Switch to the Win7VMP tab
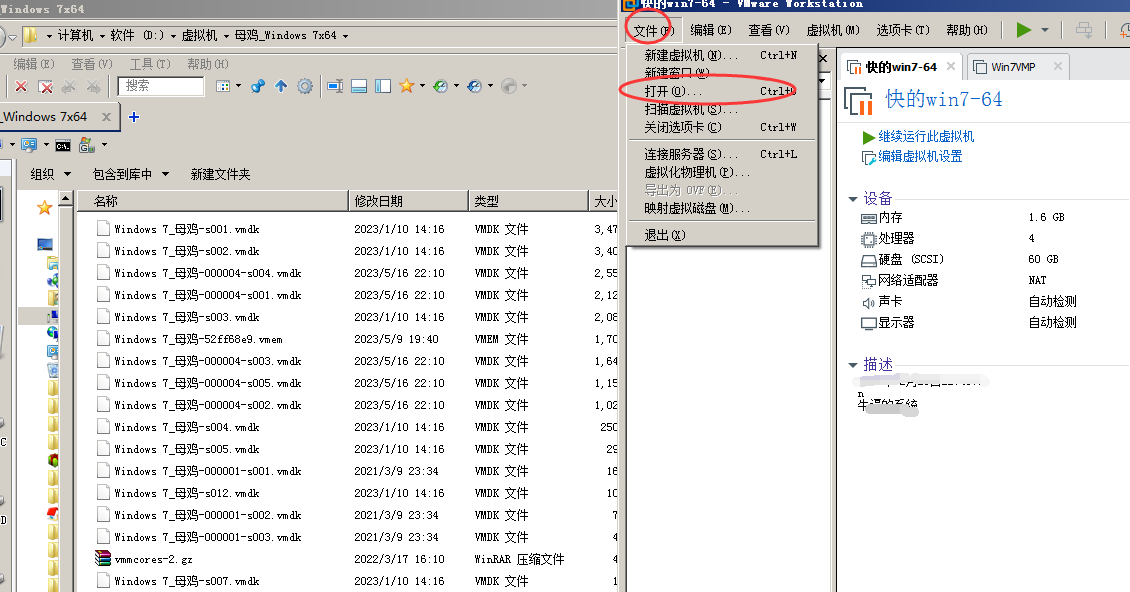The width and height of the screenshot is (1130, 592). (1014, 67)
